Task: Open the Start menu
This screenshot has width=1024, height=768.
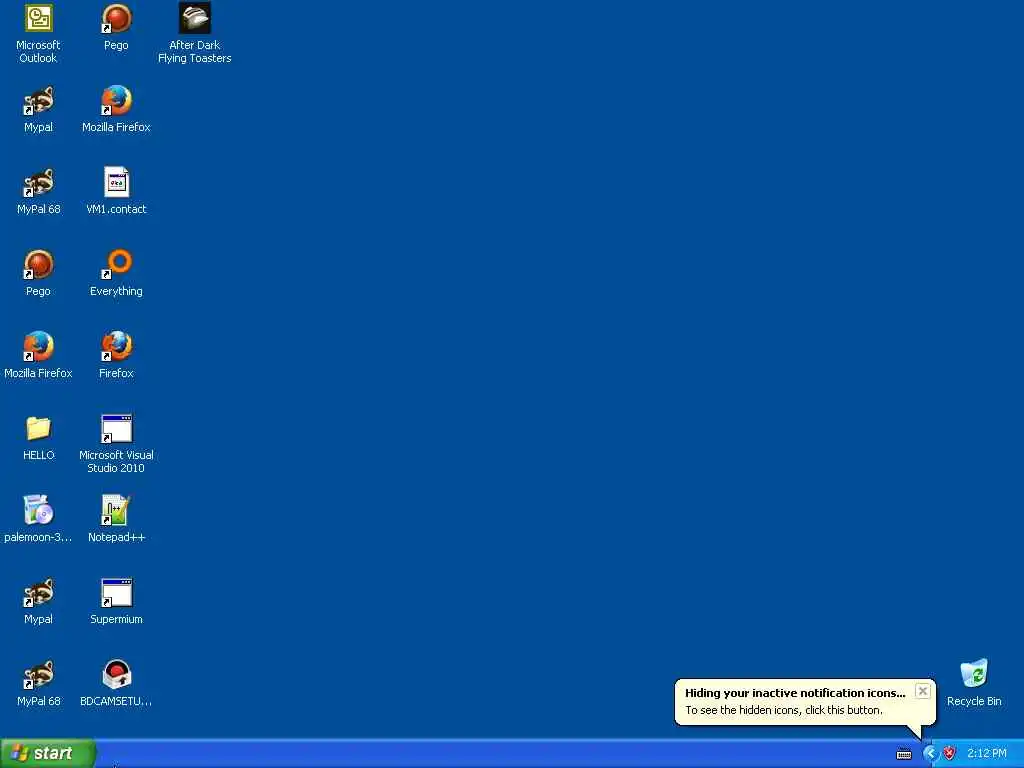Action: [x=48, y=754]
